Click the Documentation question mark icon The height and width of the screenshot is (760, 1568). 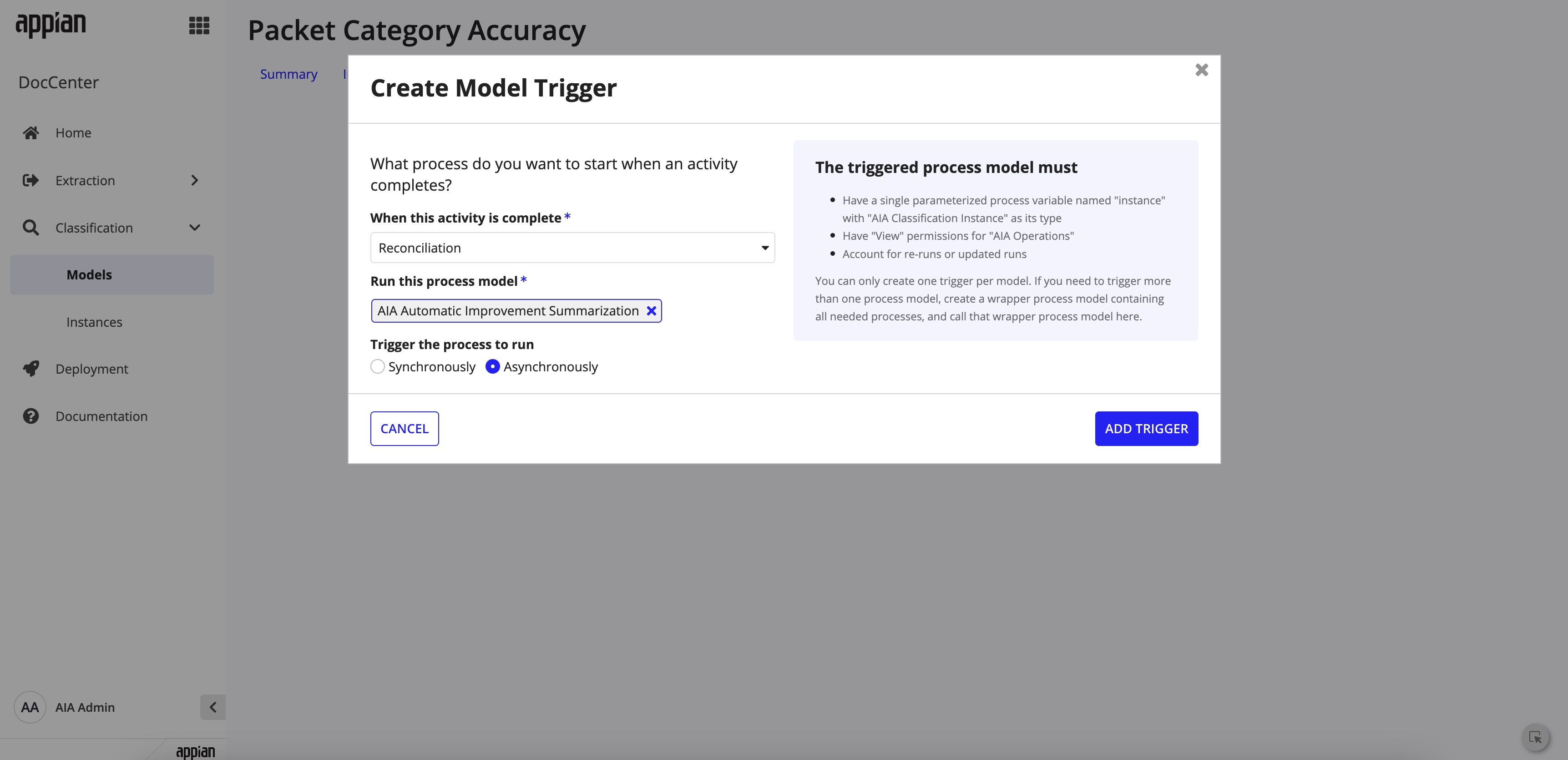[x=31, y=416]
